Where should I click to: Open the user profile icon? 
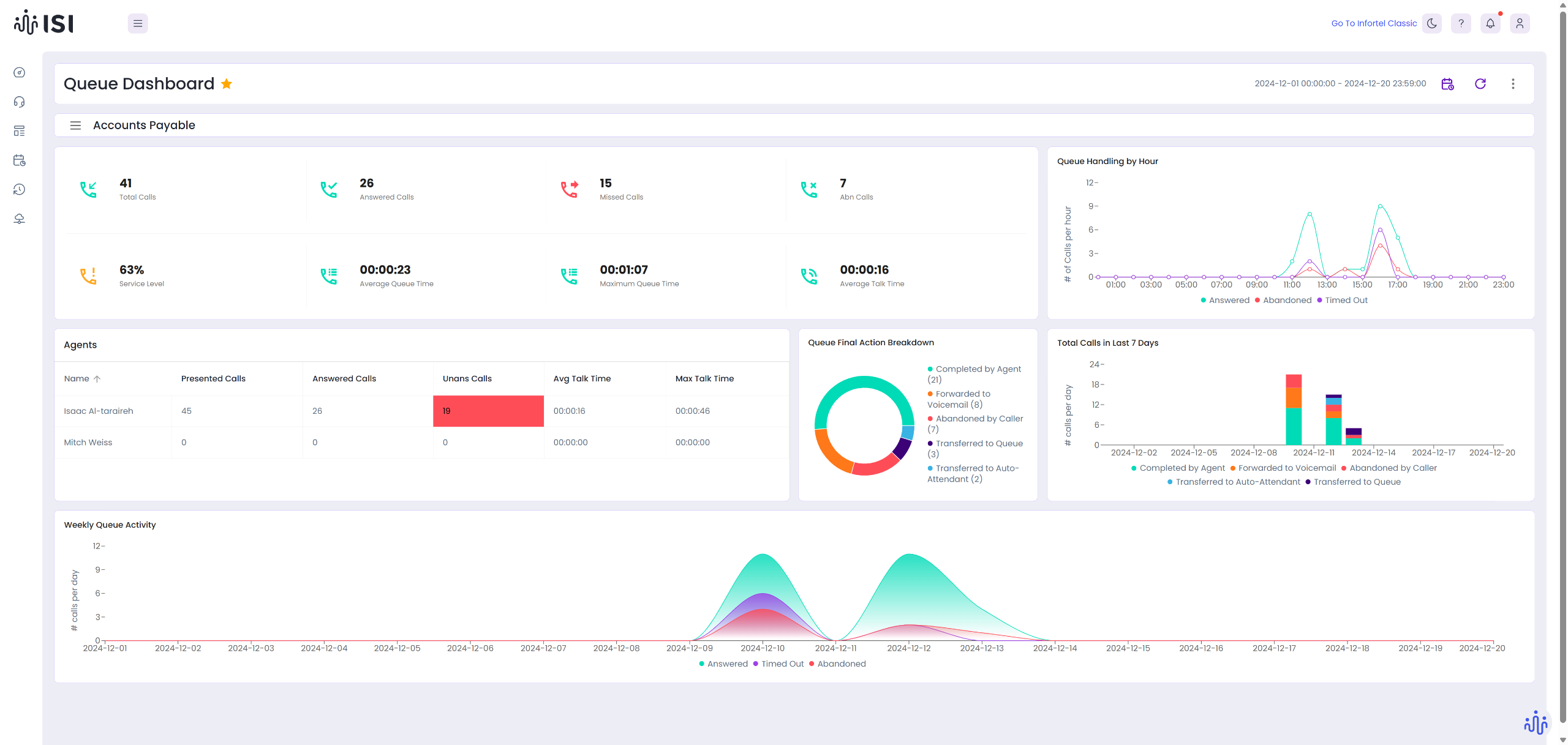(1520, 23)
